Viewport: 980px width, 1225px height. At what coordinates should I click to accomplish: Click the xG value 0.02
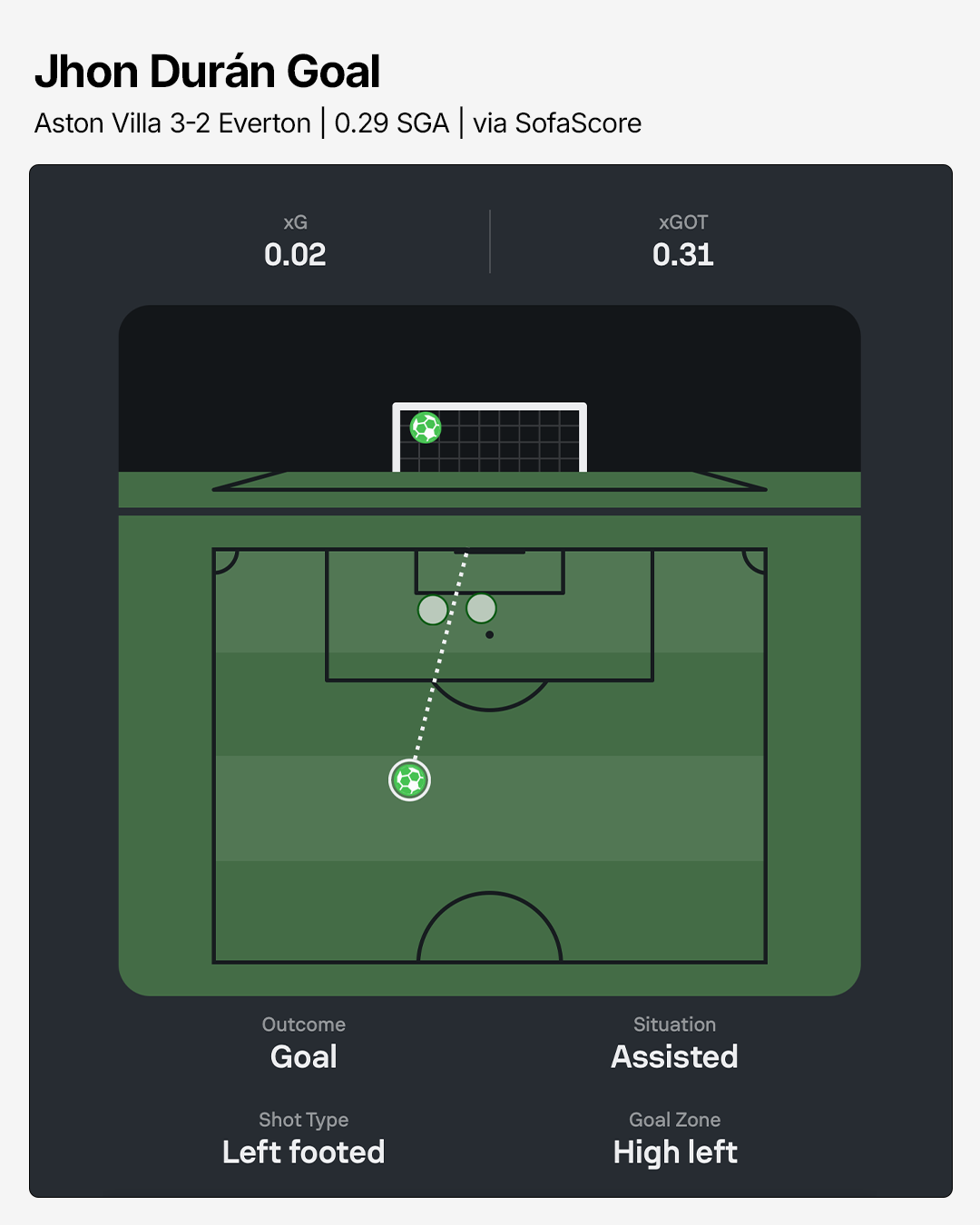[x=295, y=255]
